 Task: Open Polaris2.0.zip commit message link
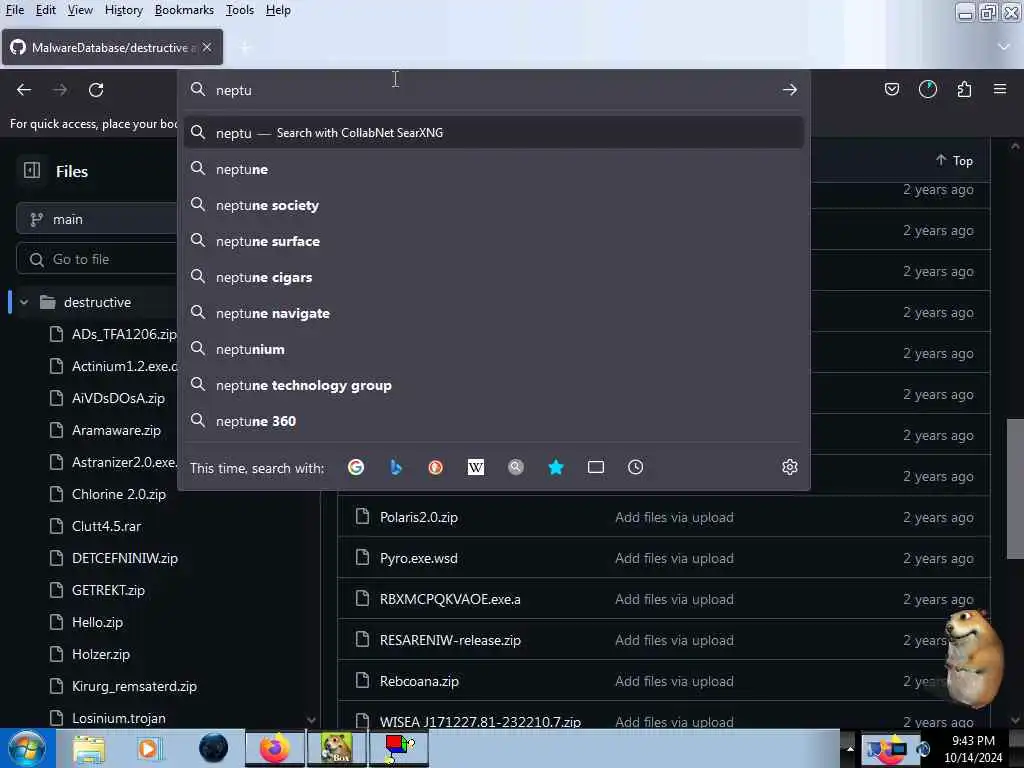click(x=674, y=517)
